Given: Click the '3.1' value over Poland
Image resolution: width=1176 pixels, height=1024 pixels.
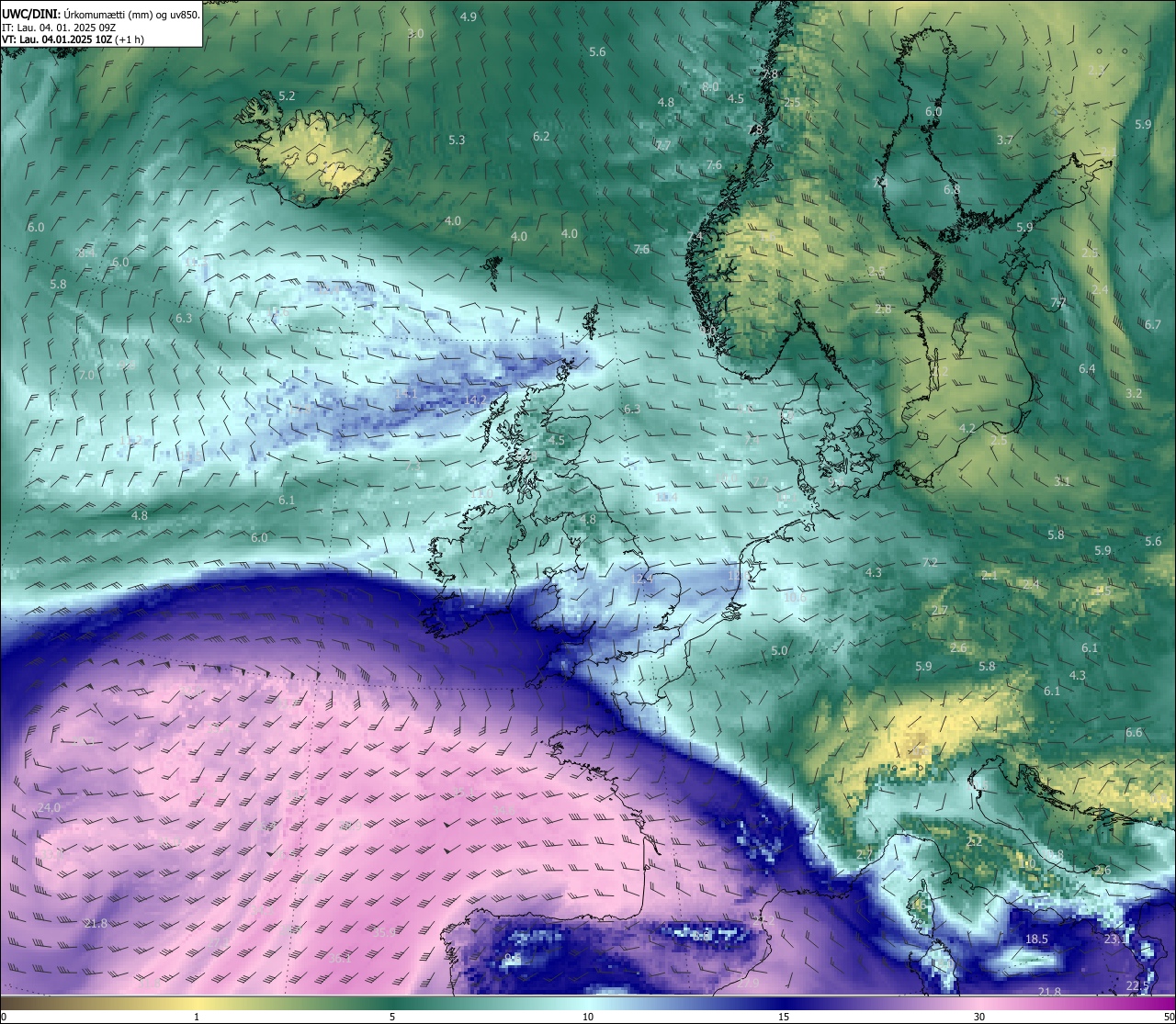Looking at the screenshot, I should (x=1062, y=481).
